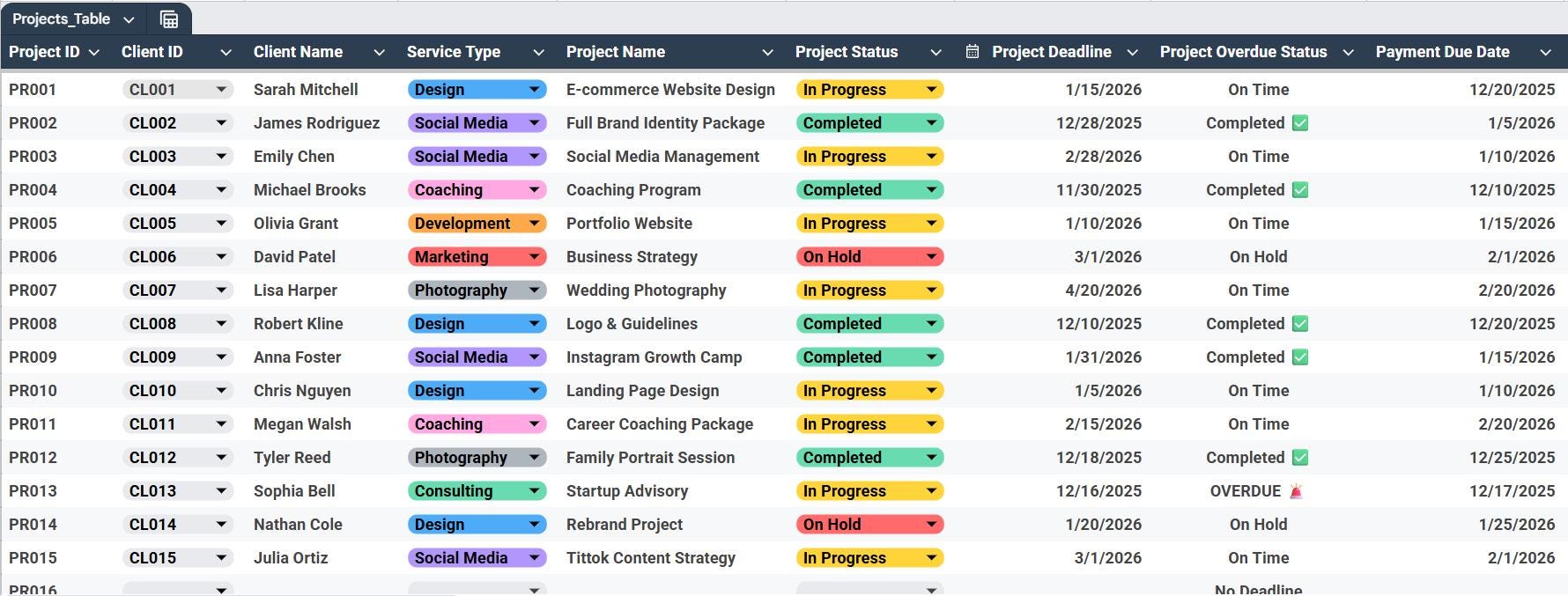Click the green checkmark in PR008 row

coord(1300,324)
